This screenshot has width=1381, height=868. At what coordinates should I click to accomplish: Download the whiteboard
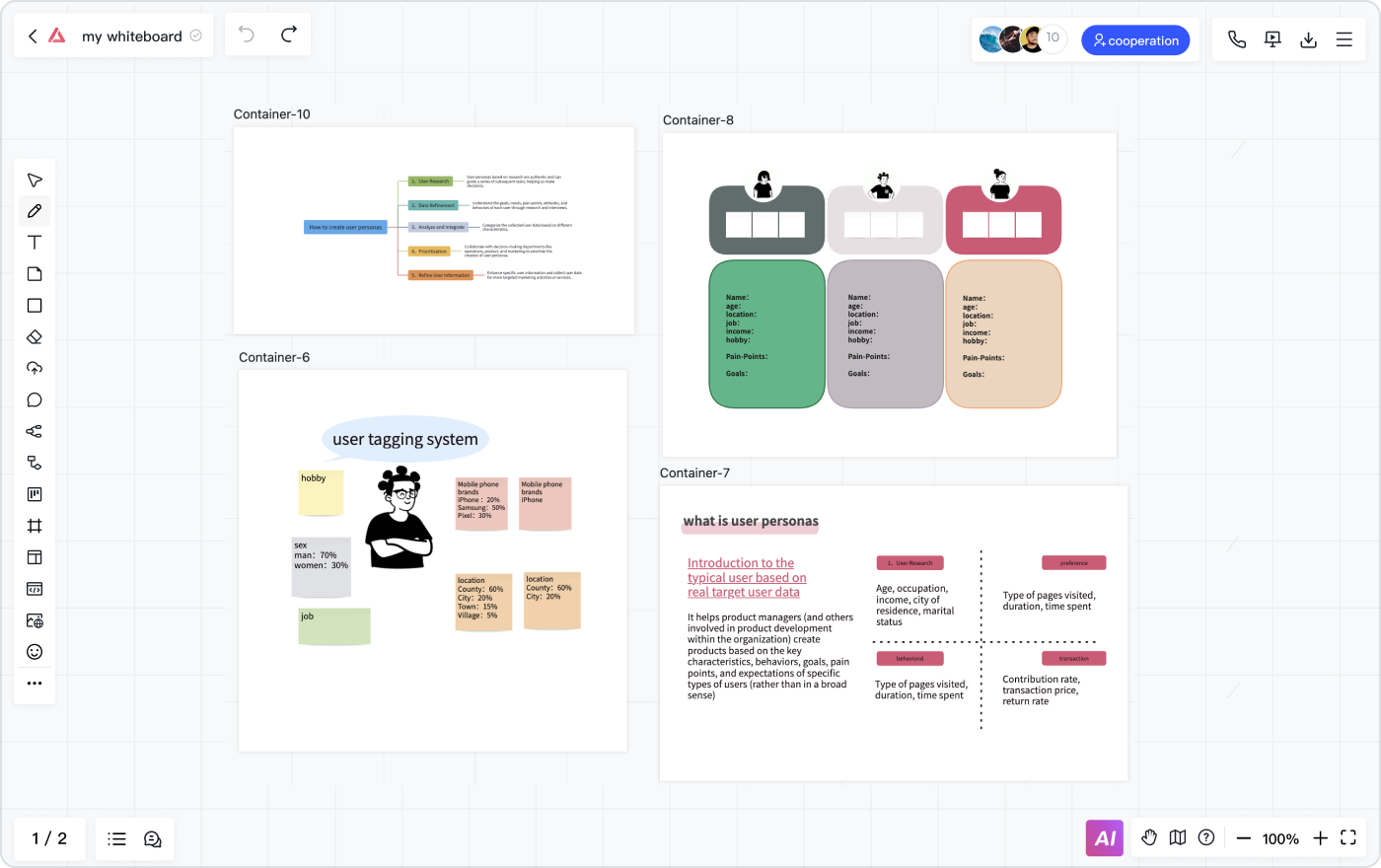tap(1308, 40)
